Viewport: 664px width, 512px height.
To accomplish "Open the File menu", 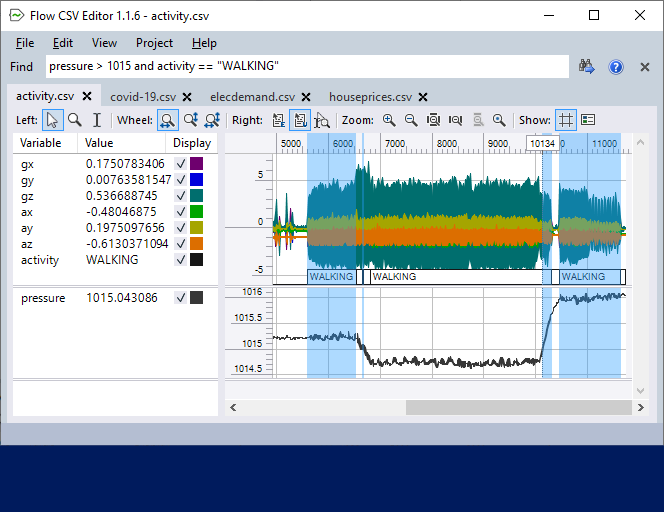I will (x=25, y=43).
